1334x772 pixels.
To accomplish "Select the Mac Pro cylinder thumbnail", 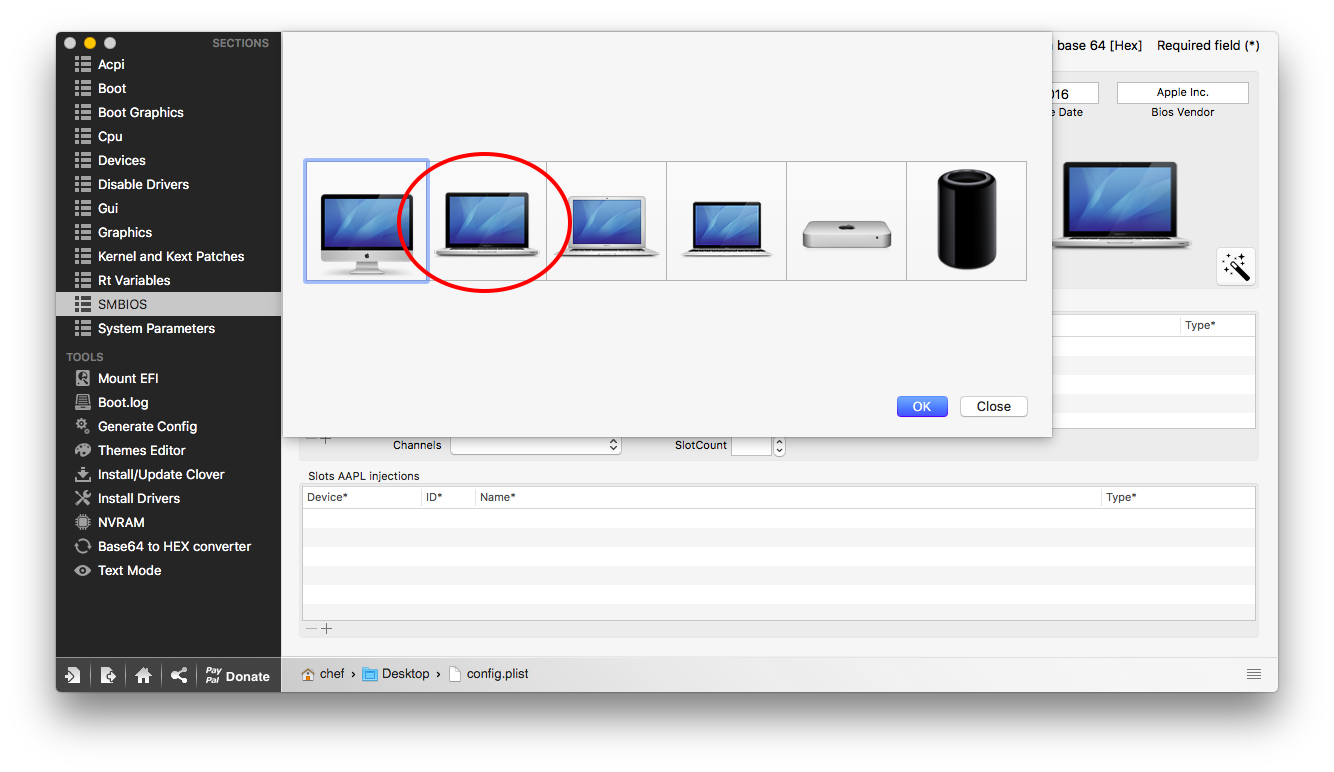I will coord(967,221).
